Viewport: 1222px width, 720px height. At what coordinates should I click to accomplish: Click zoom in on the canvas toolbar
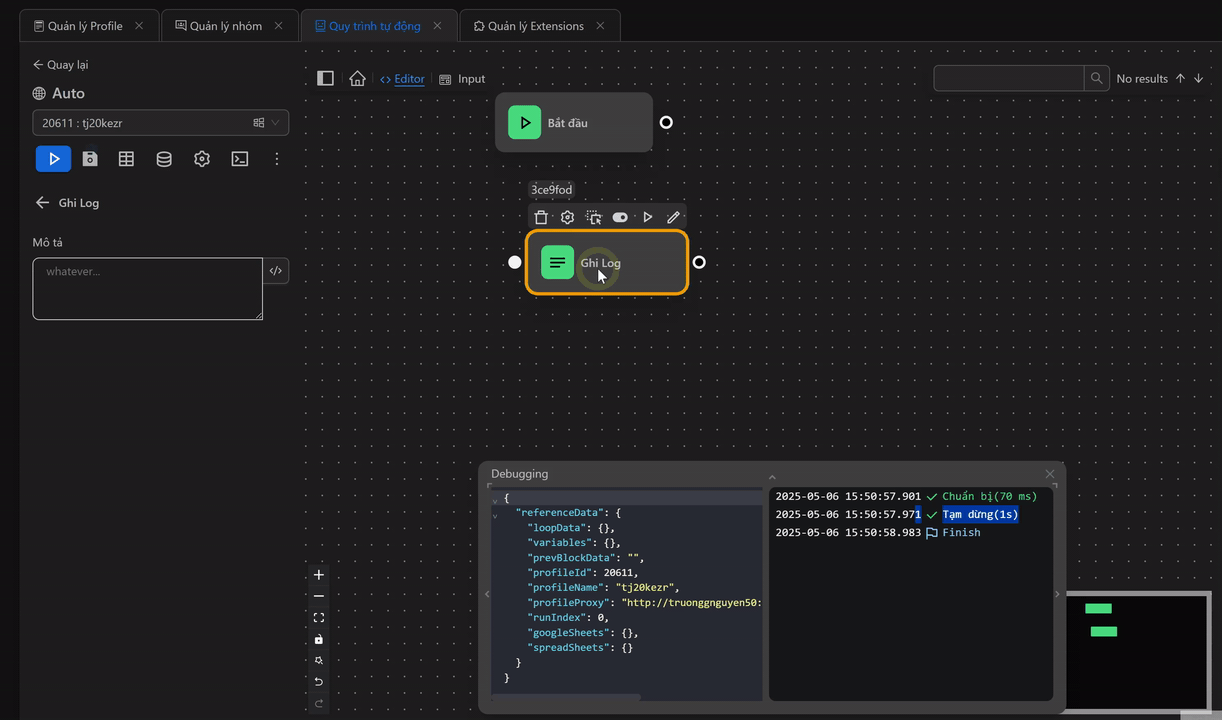(x=318, y=575)
